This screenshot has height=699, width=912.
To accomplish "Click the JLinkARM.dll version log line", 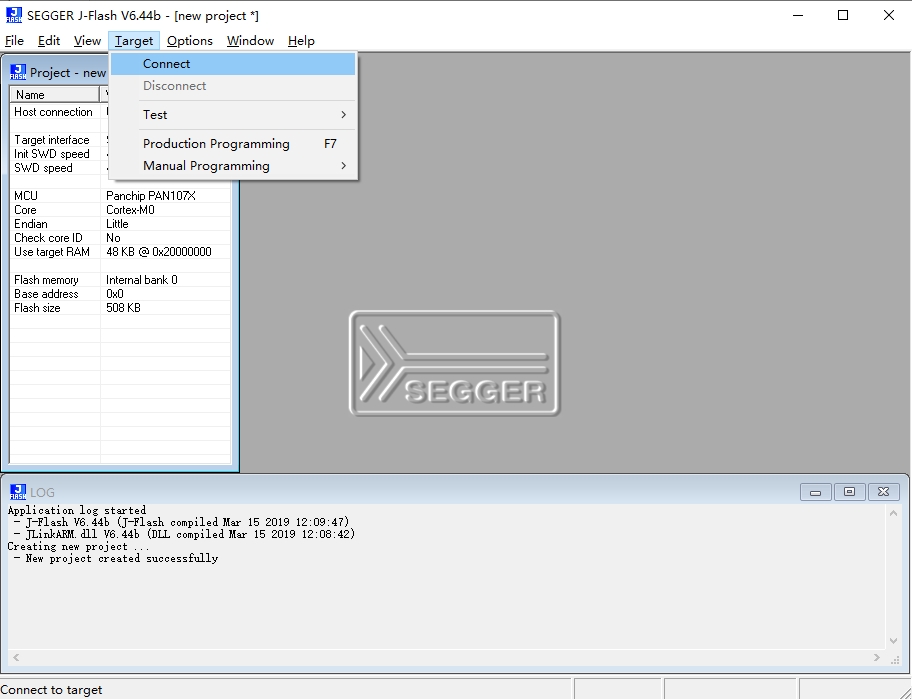I will [184, 534].
